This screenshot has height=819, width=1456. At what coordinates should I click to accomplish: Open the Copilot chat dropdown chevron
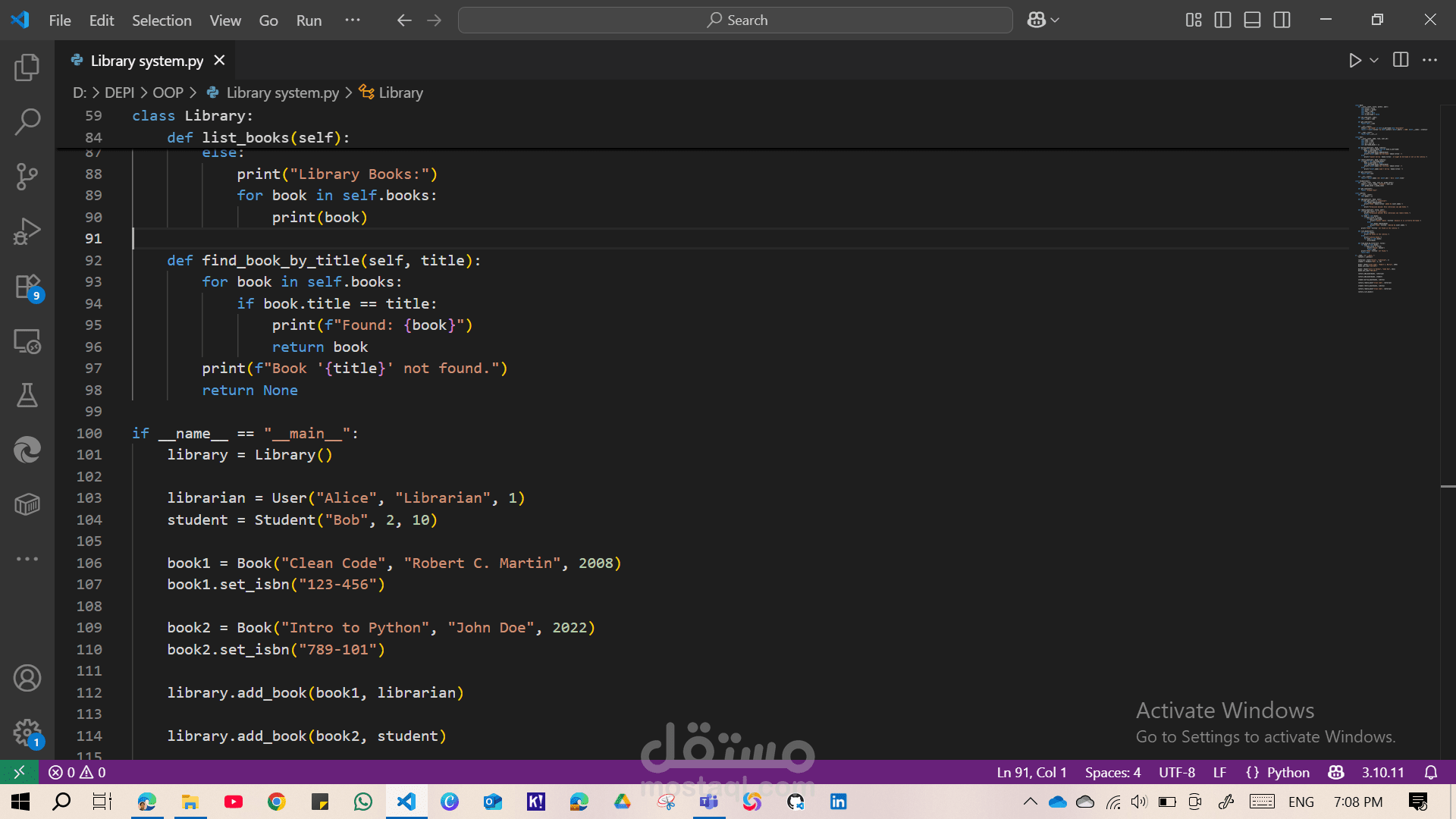1055,20
